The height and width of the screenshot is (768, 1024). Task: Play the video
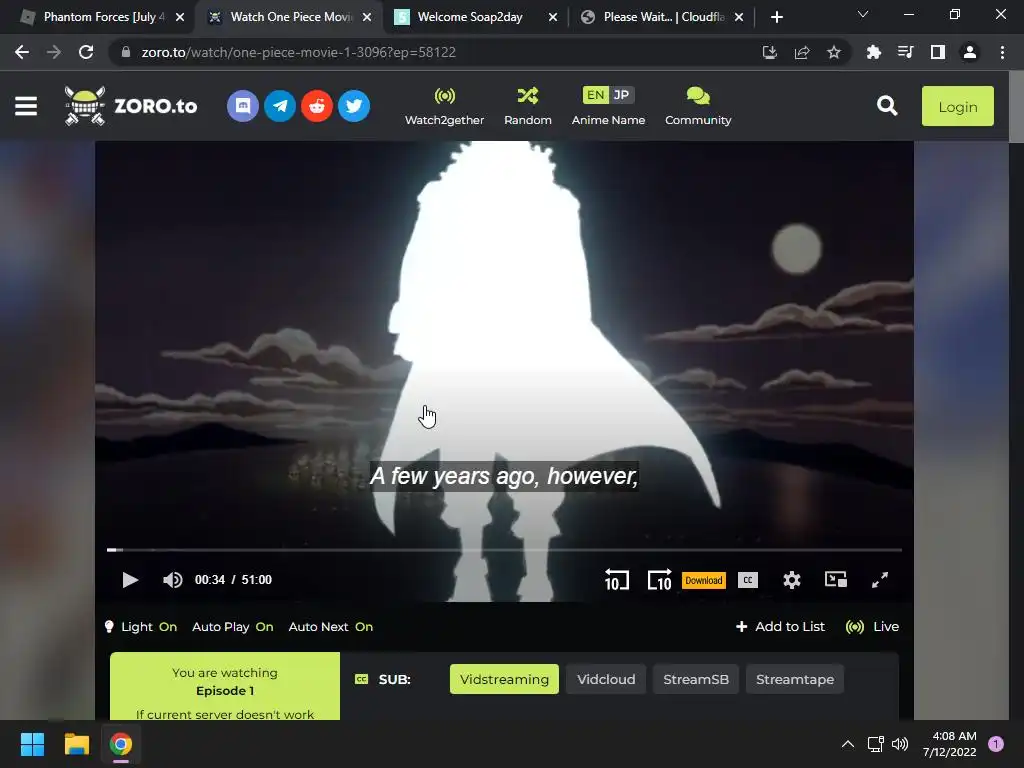tap(130, 580)
